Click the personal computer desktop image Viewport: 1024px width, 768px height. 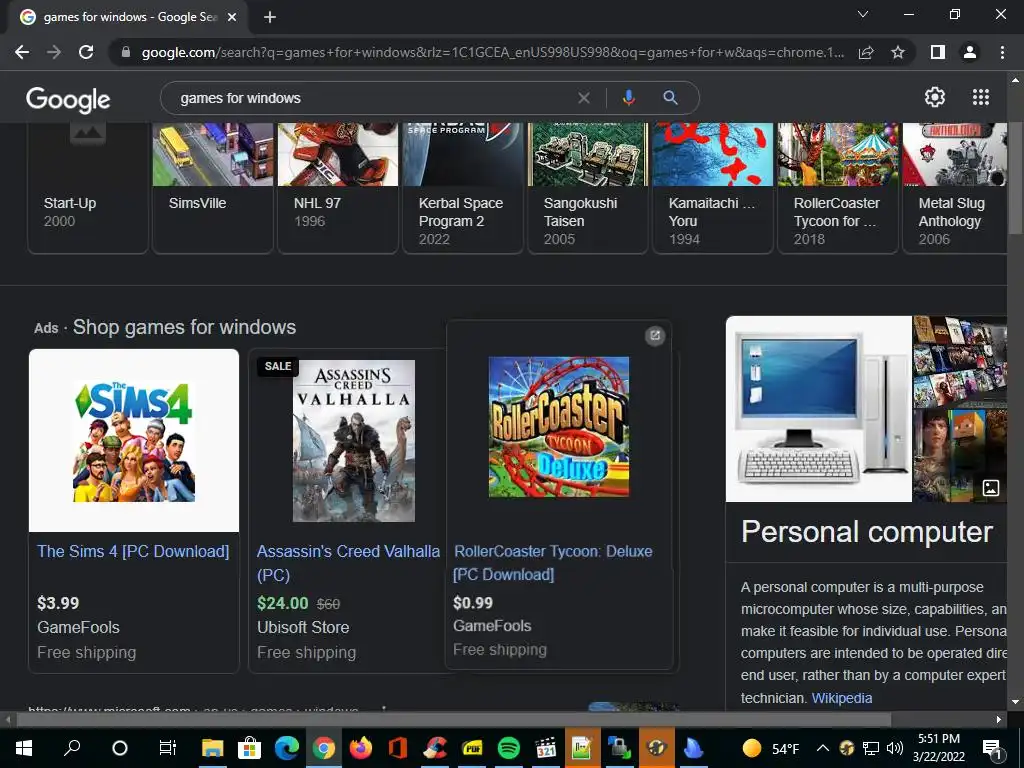[x=819, y=409]
